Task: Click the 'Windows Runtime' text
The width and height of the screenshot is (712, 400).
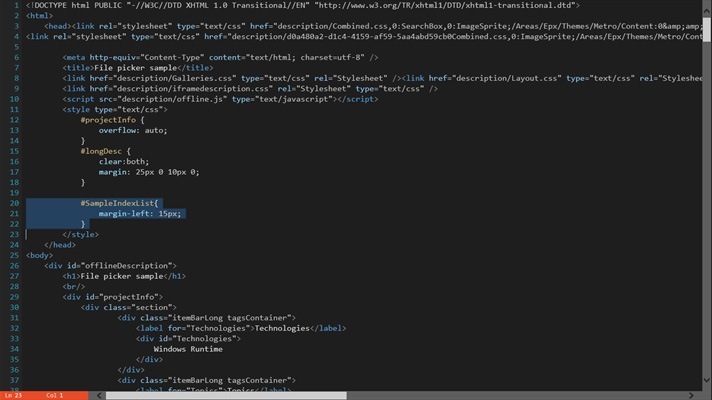Action: 188,349
